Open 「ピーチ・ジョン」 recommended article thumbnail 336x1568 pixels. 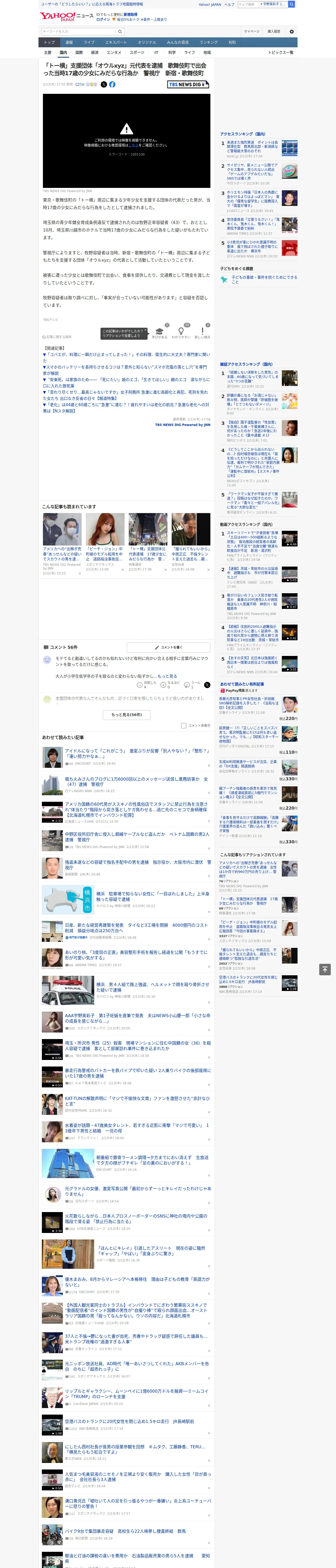point(105,529)
